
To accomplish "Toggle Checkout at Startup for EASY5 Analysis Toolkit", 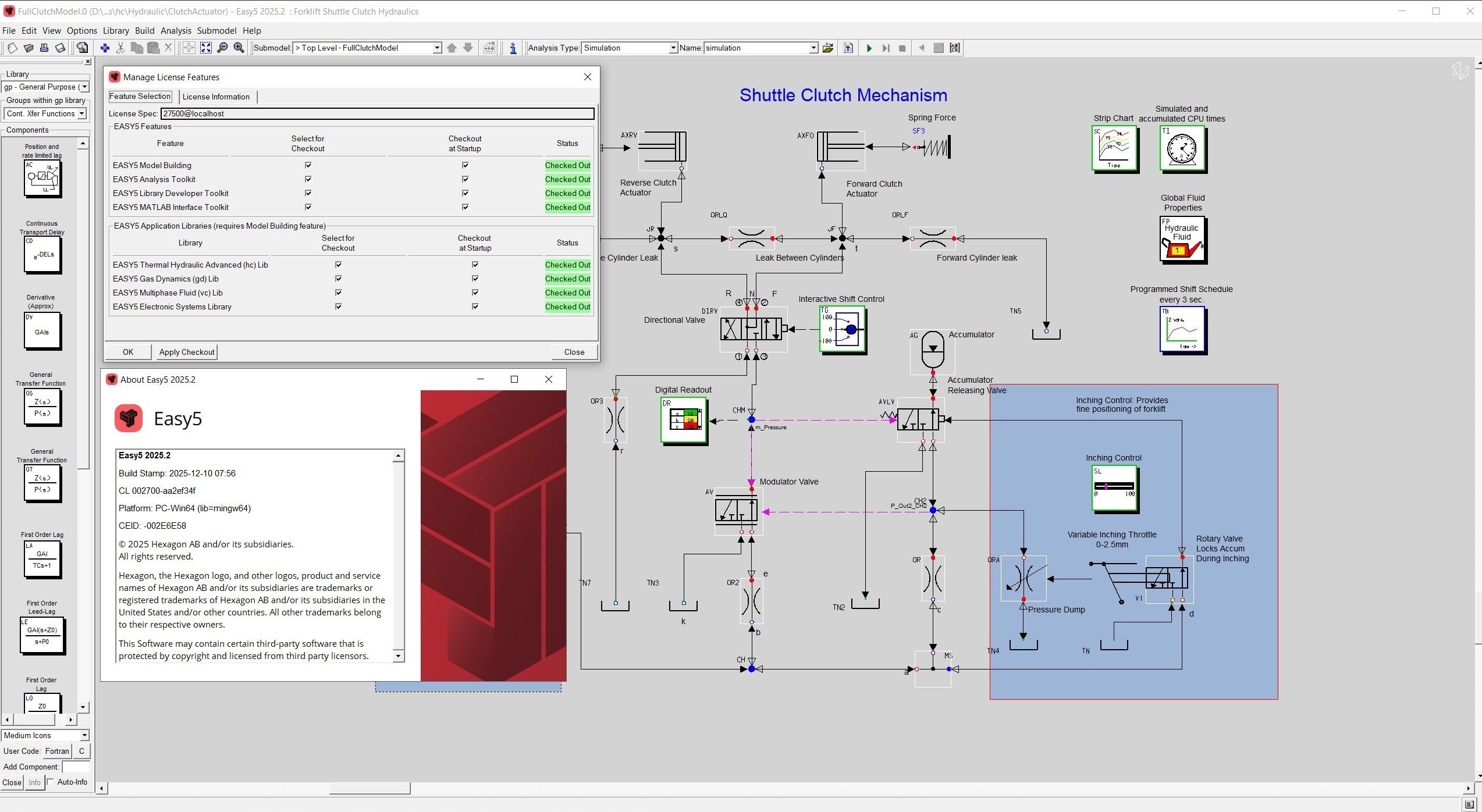I will (x=465, y=179).
